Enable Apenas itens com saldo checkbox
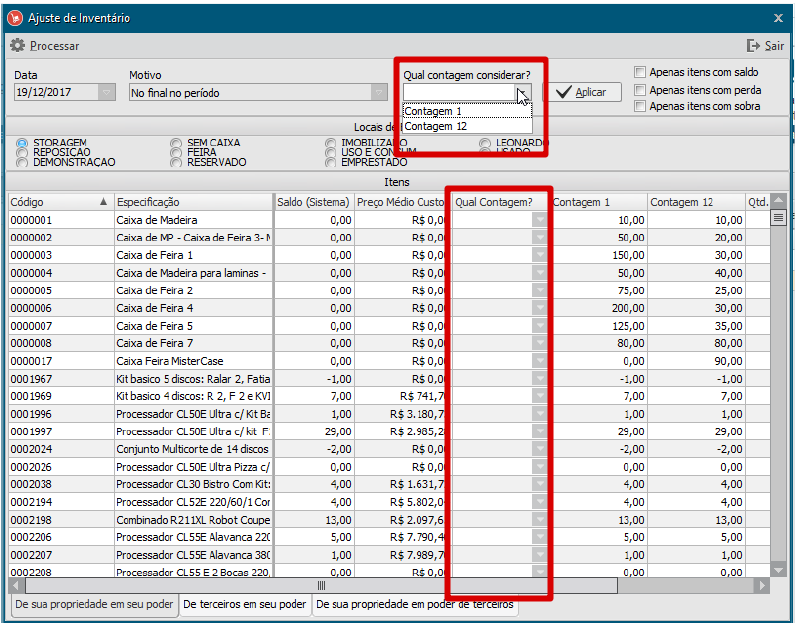 click(640, 72)
